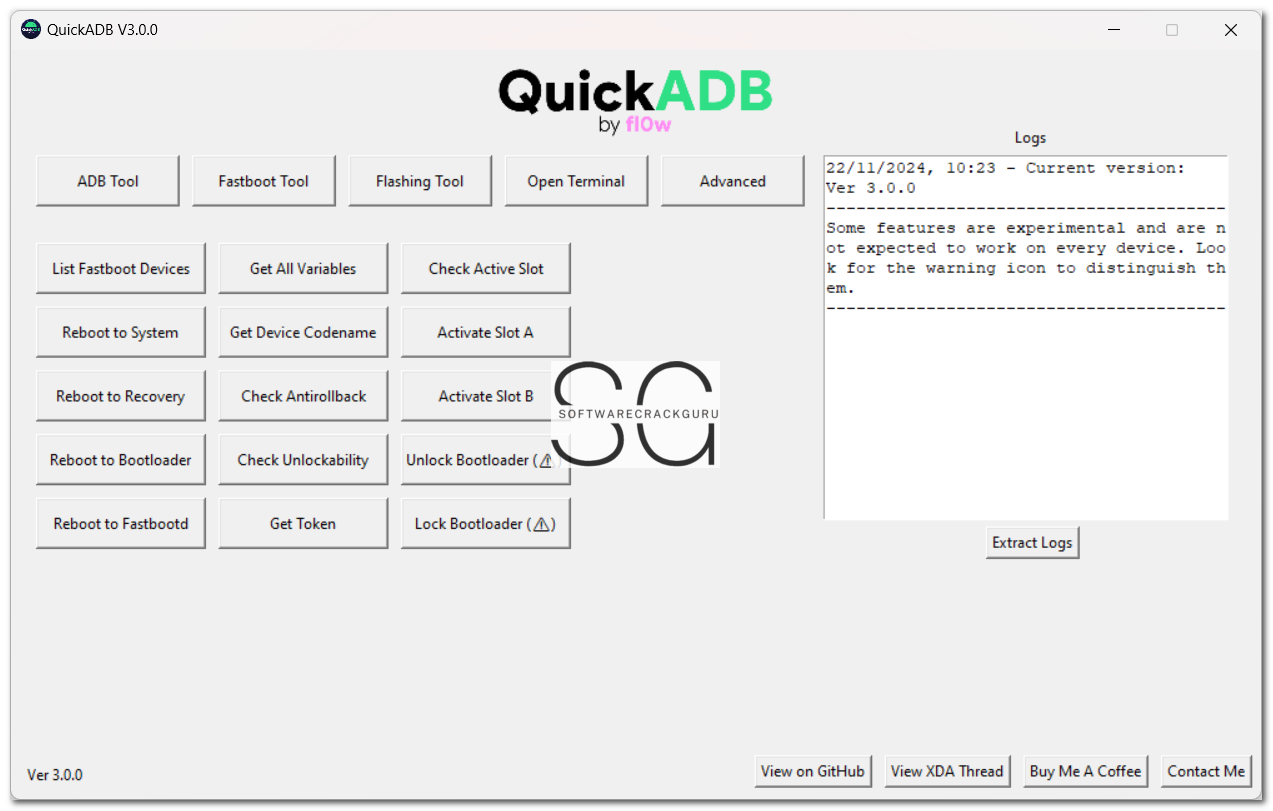
Task: Click inside the Logs text area
Action: click(x=1026, y=338)
